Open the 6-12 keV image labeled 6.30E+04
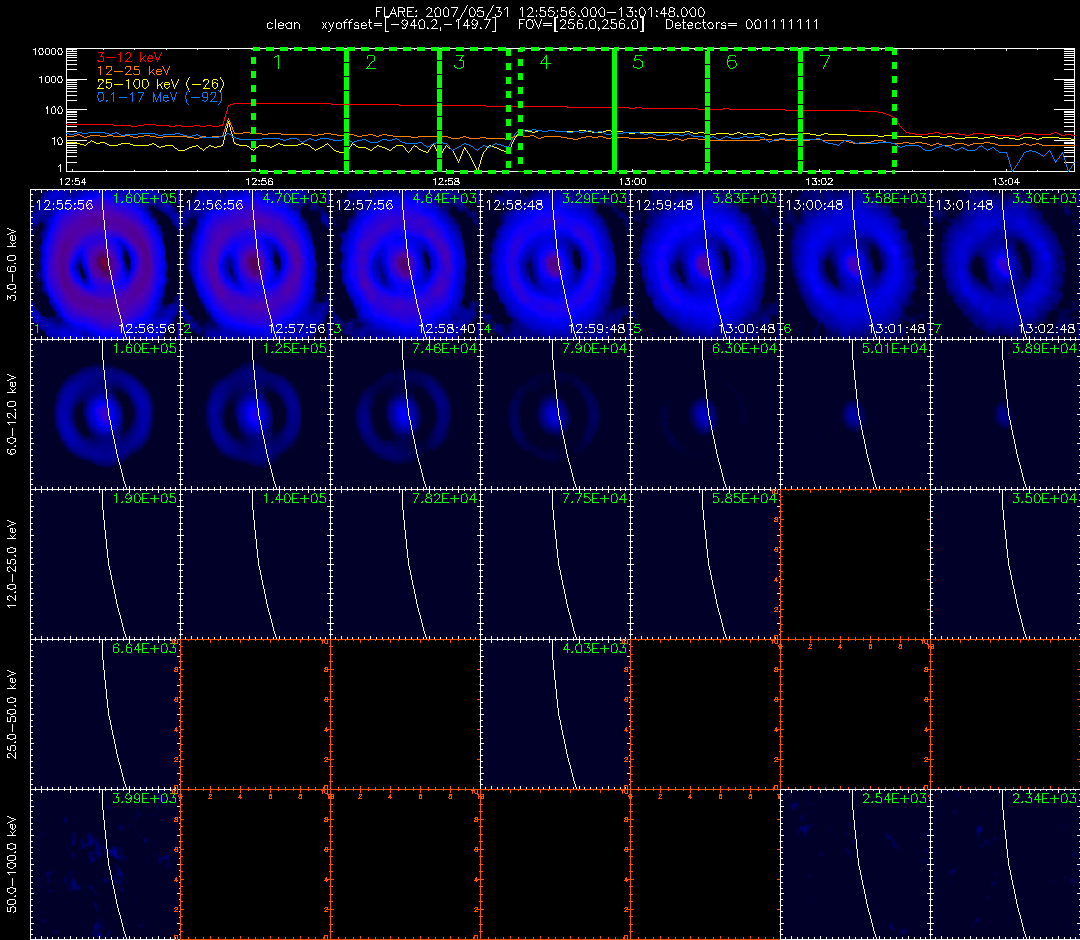This screenshot has height=940, width=1080. click(705, 415)
